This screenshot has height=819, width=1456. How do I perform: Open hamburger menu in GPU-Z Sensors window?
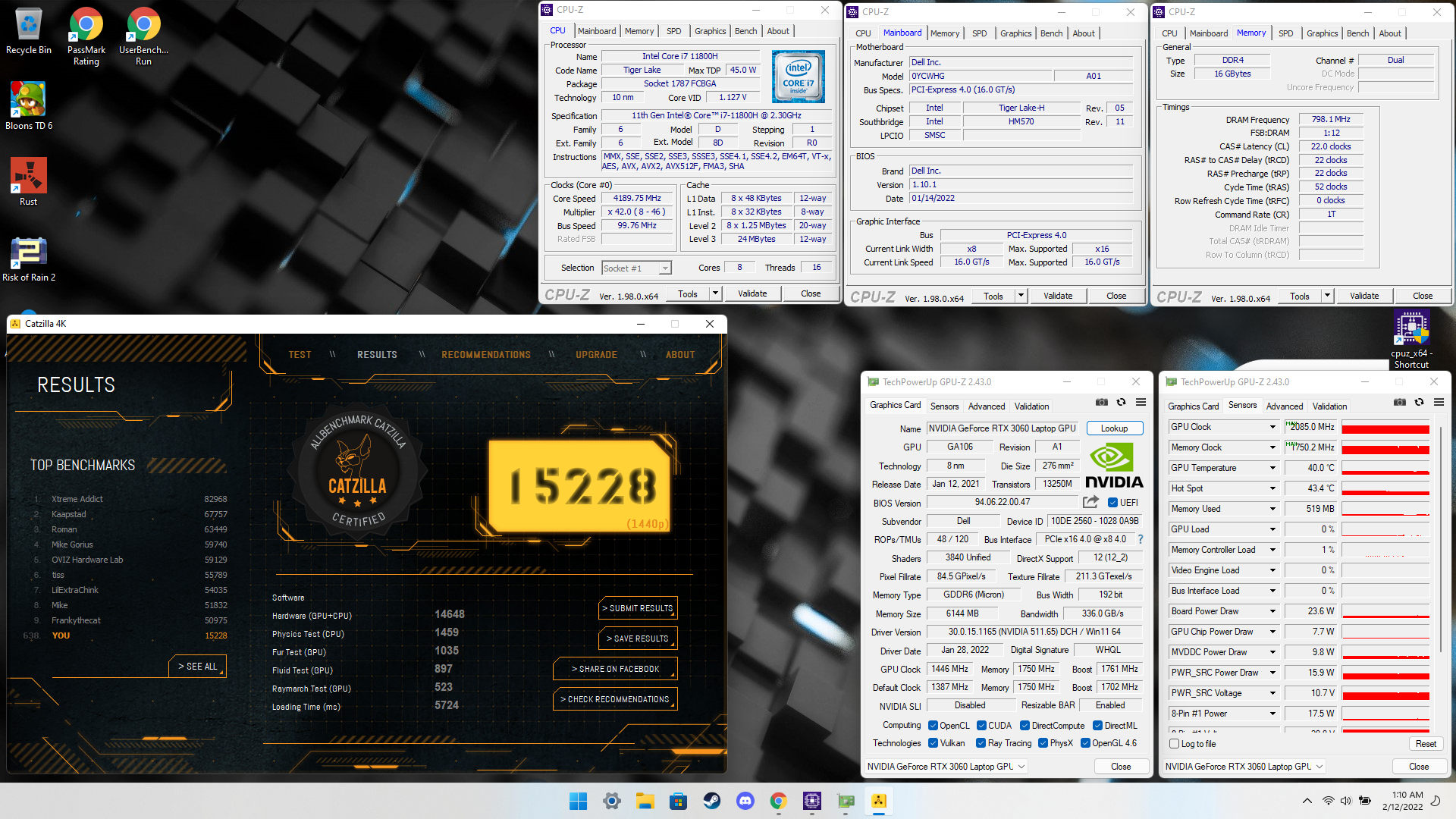[1439, 403]
